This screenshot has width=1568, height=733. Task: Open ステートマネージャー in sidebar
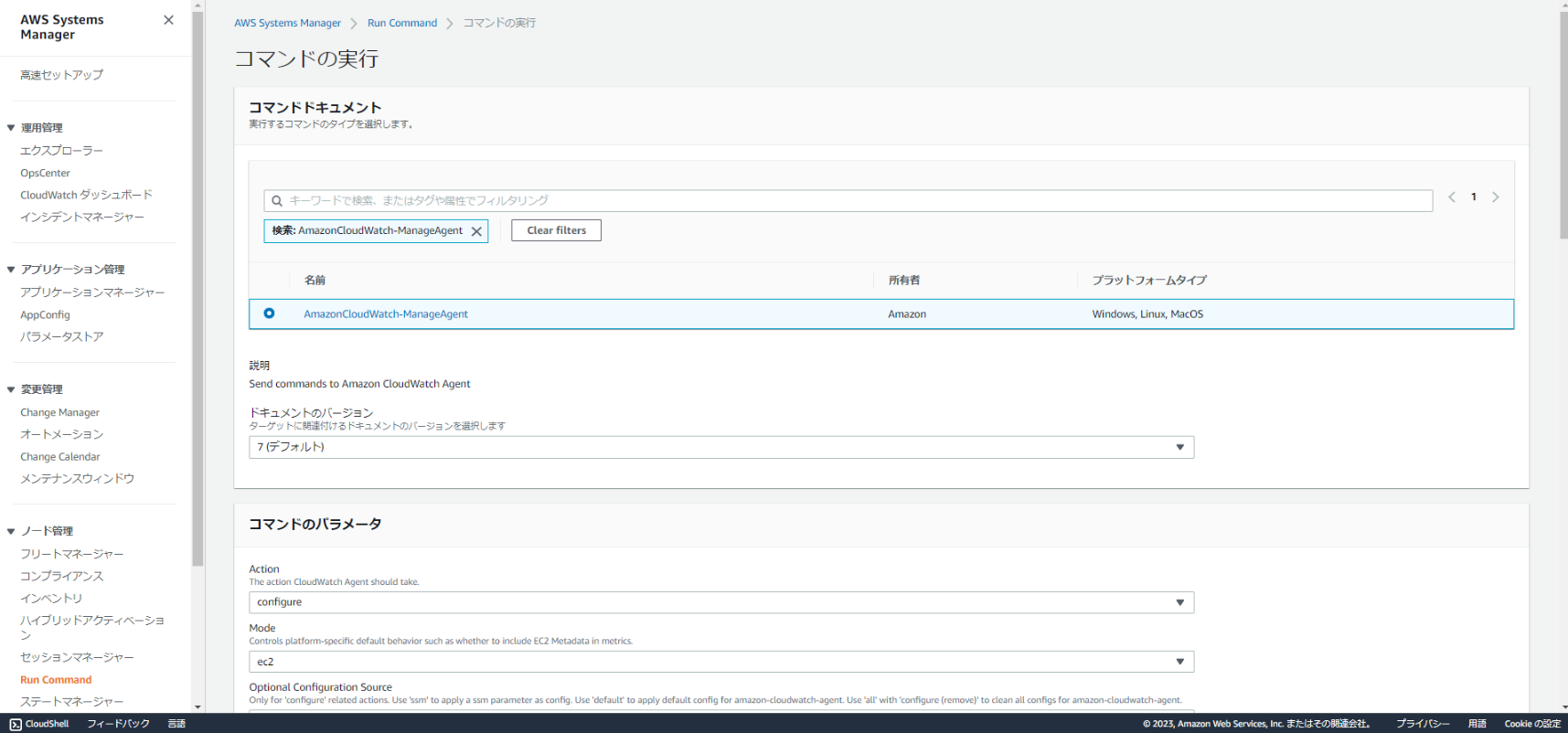[71, 702]
